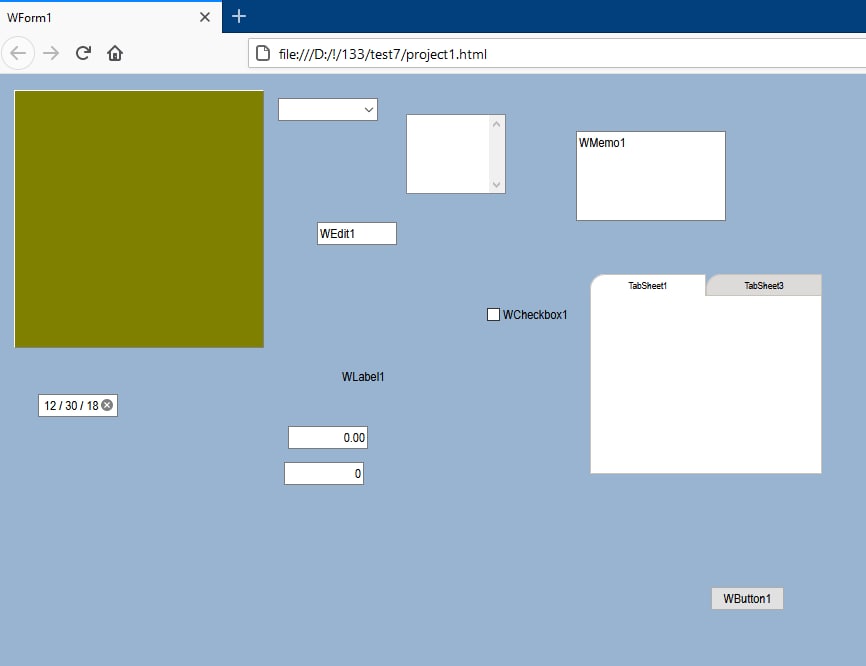The image size is (866, 666).
Task: Switch to the TabSheet3 tab
Action: coord(764,286)
